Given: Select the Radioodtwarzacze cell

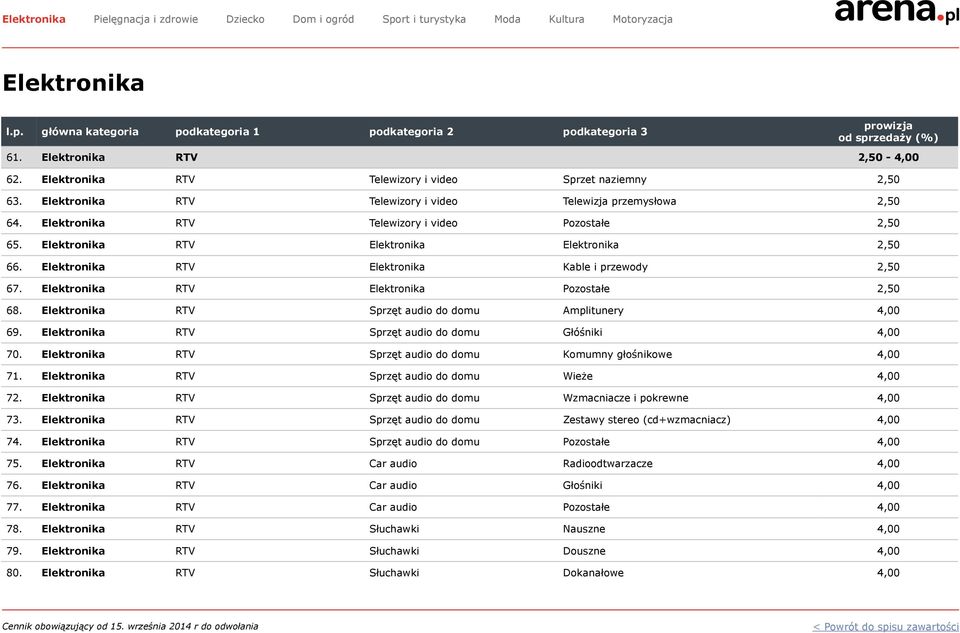Looking at the screenshot, I should click(607, 463).
